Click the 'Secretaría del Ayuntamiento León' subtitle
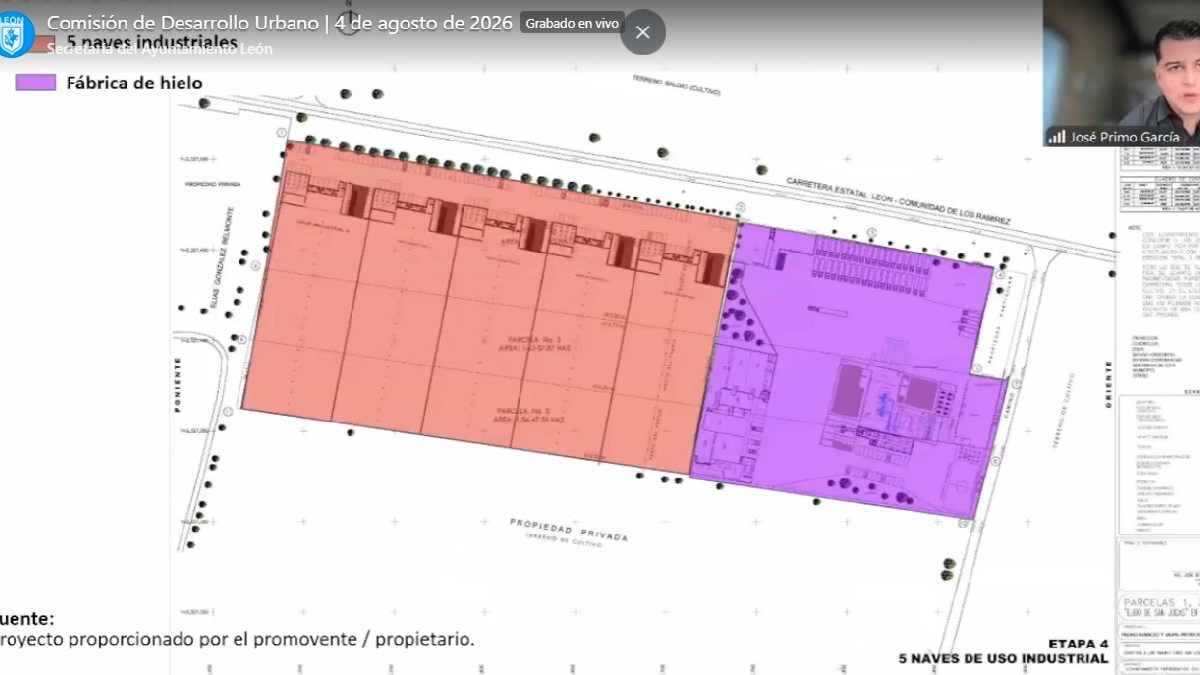This screenshot has width=1200, height=675. pyautogui.click(x=160, y=48)
